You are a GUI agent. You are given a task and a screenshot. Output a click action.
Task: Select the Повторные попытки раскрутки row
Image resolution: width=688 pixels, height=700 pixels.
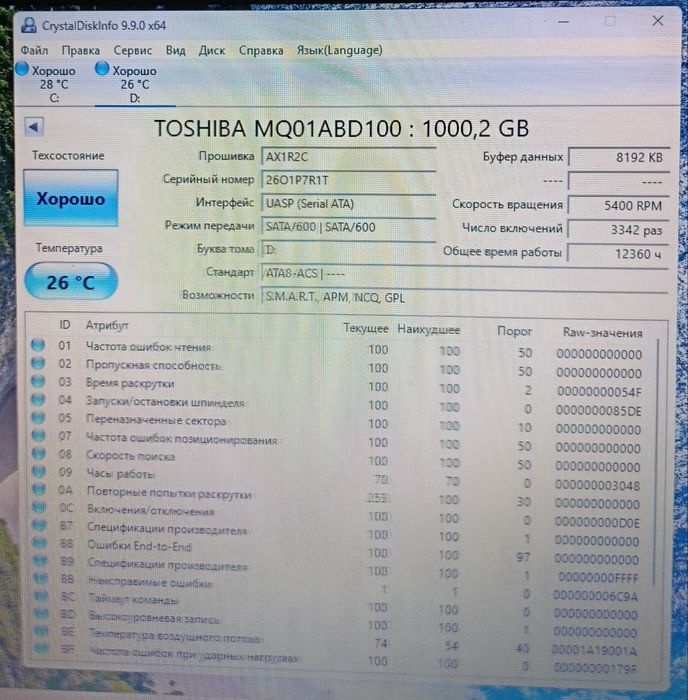point(339,496)
